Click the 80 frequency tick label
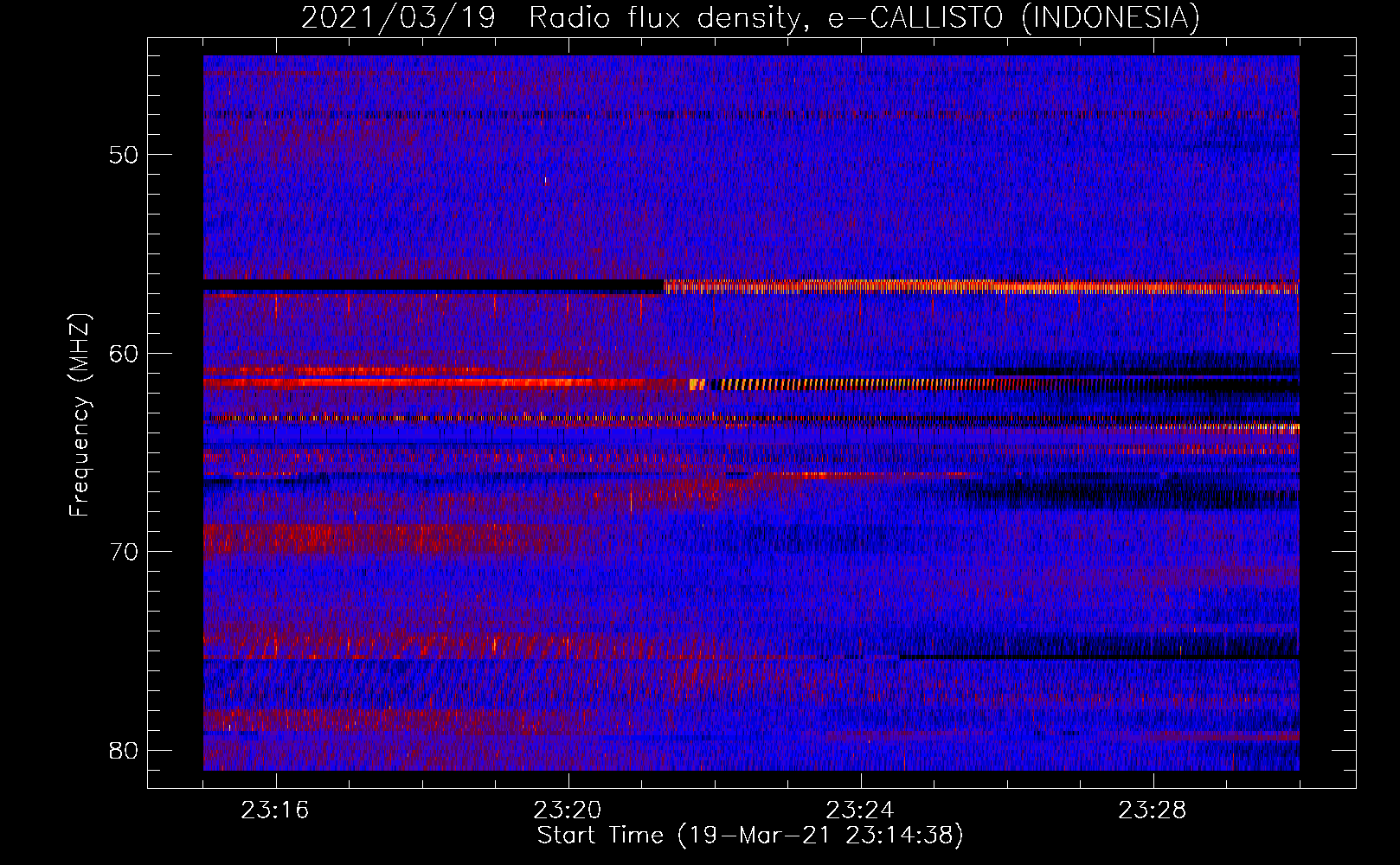The width and height of the screenshot is (1400, 865). pyautogui.click(x=124, y=751)
